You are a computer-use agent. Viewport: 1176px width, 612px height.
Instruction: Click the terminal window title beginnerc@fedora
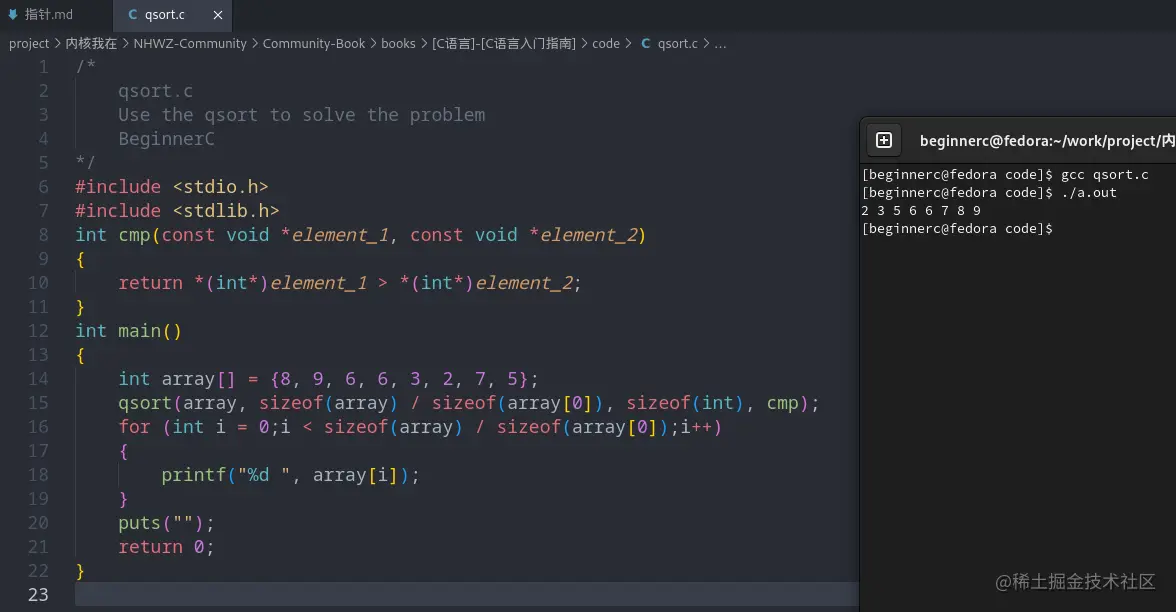click(x=1047, y=141)
